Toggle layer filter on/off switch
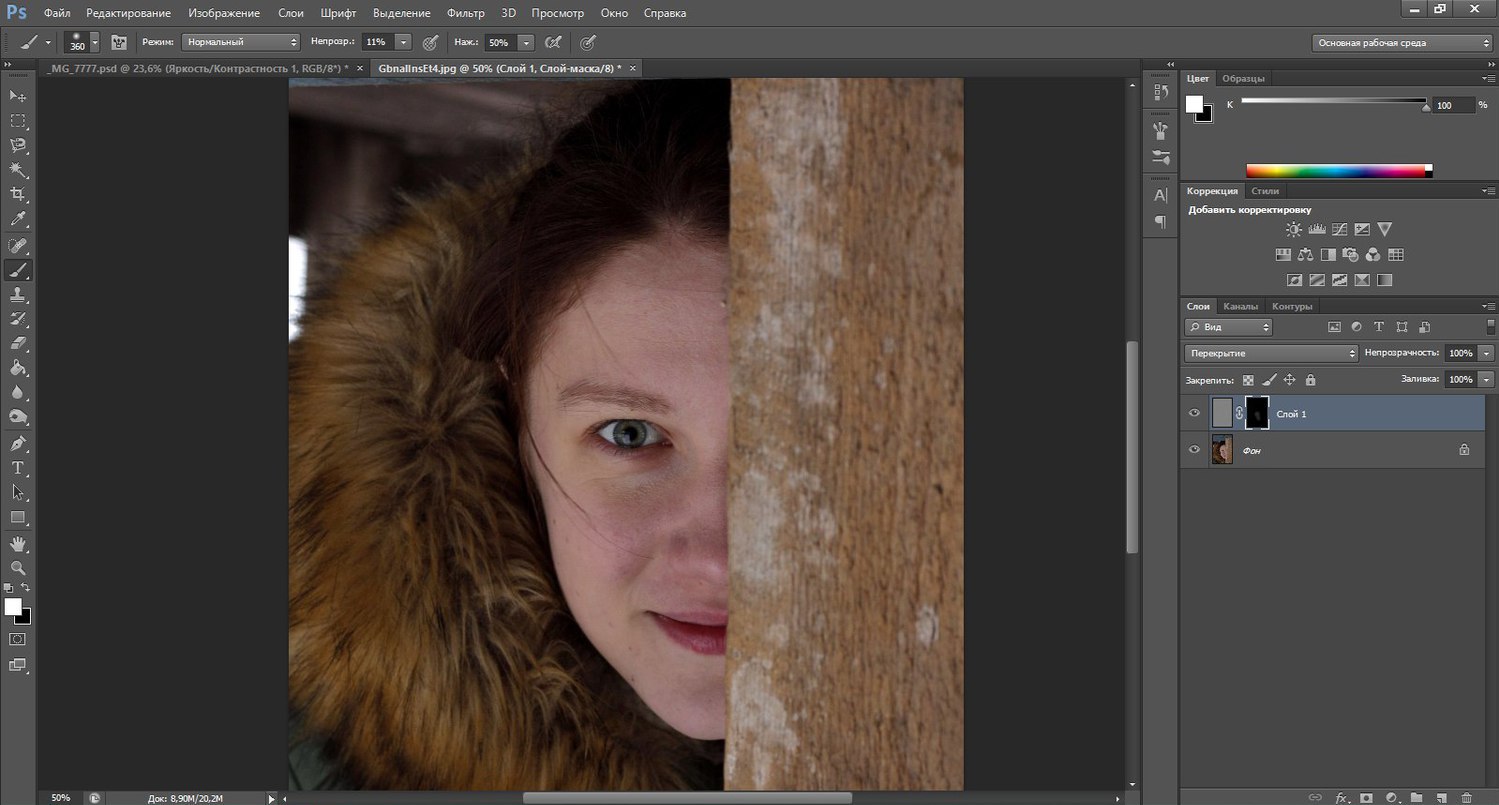The image size is (1499, 805). 1491,327
